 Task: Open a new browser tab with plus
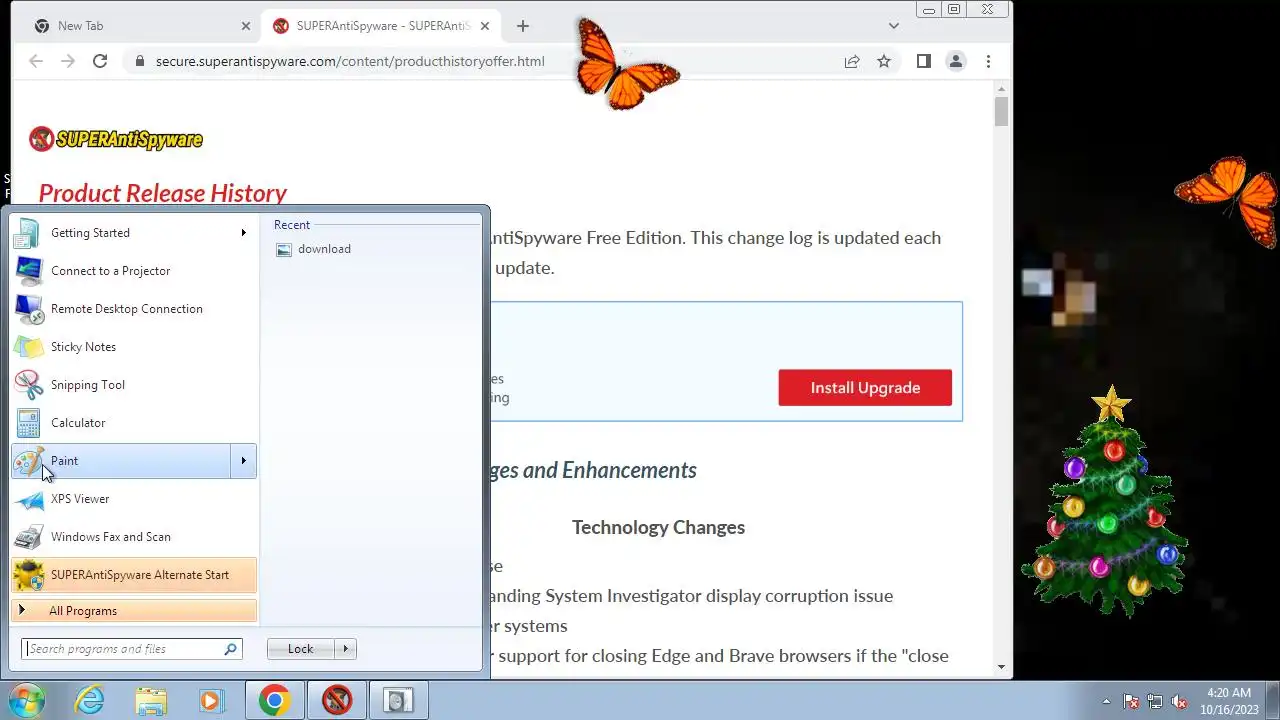tap(522, 26)
